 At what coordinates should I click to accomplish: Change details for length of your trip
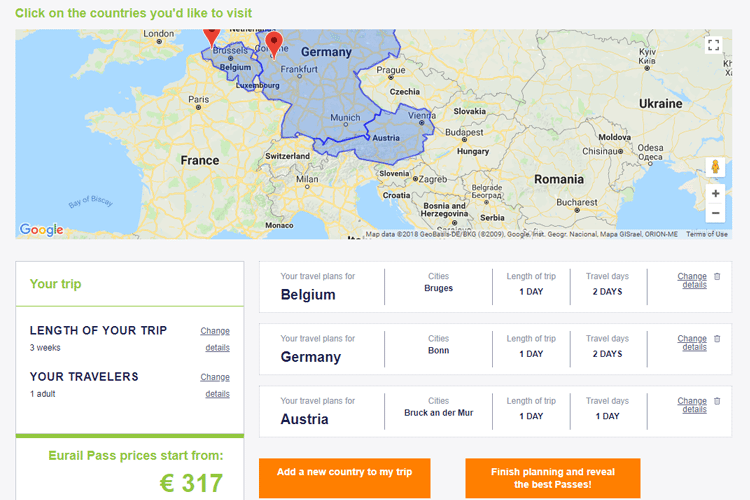215,339
